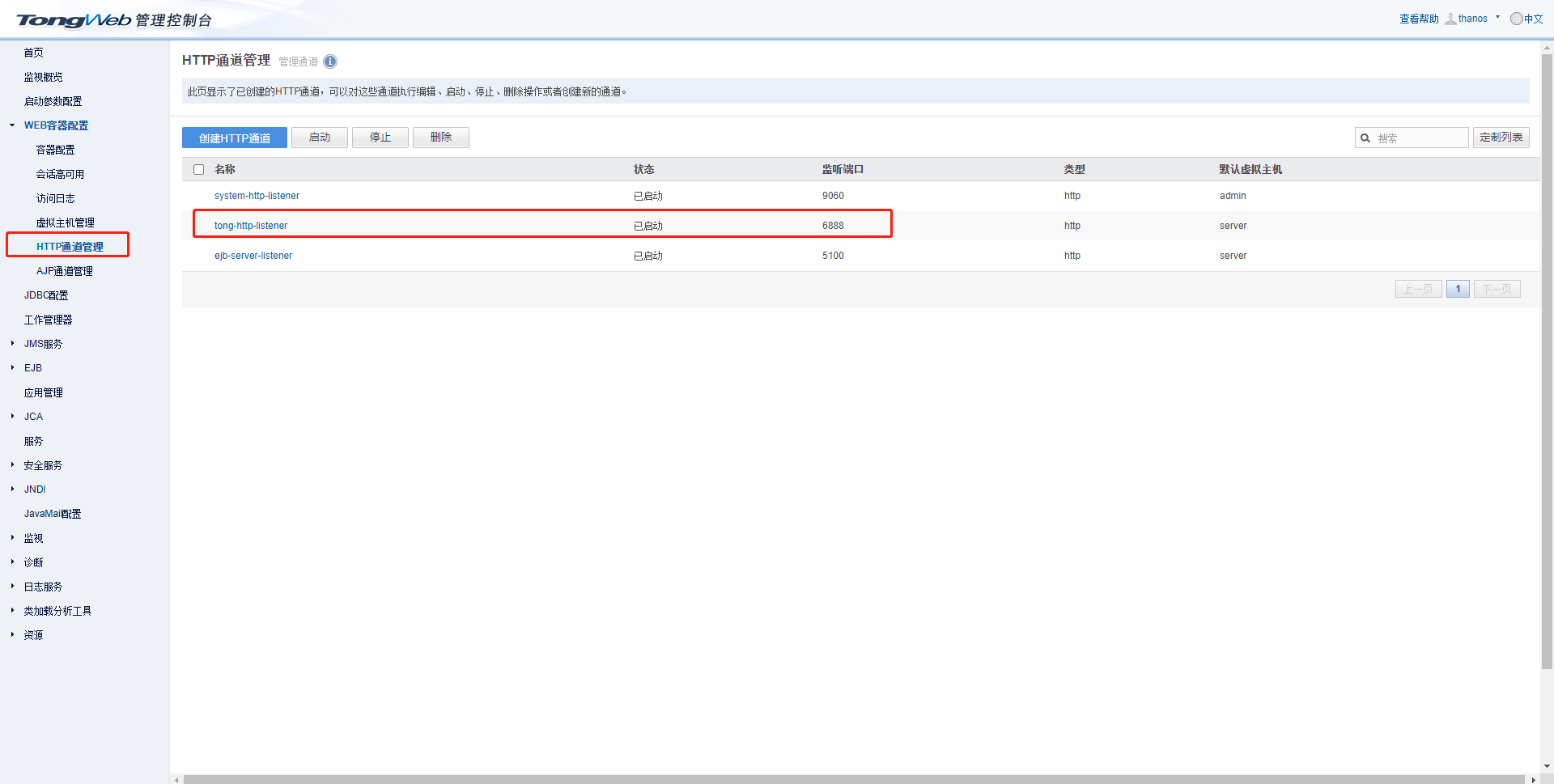
Task: Click the 定制列表 button
Action: click(x=1501, y=138)
